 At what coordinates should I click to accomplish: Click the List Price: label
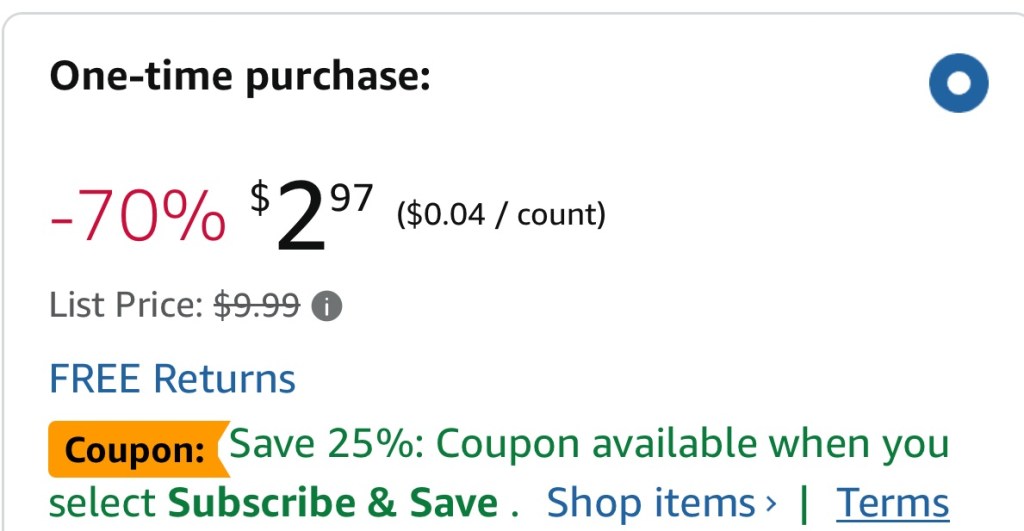click(126, 305)
